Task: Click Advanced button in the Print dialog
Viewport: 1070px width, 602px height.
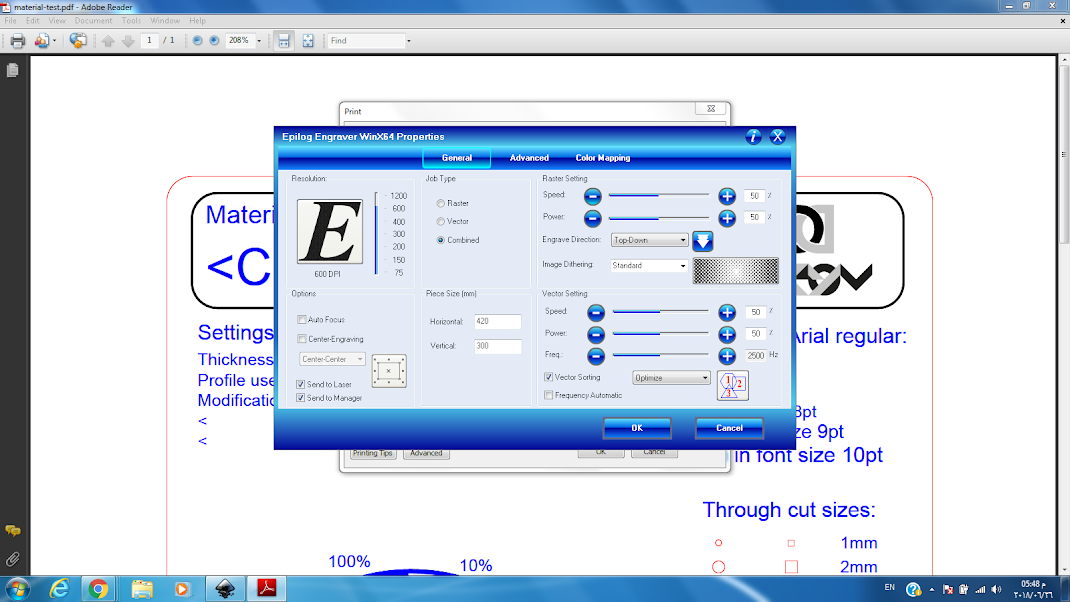Action: tap(426, 453)
